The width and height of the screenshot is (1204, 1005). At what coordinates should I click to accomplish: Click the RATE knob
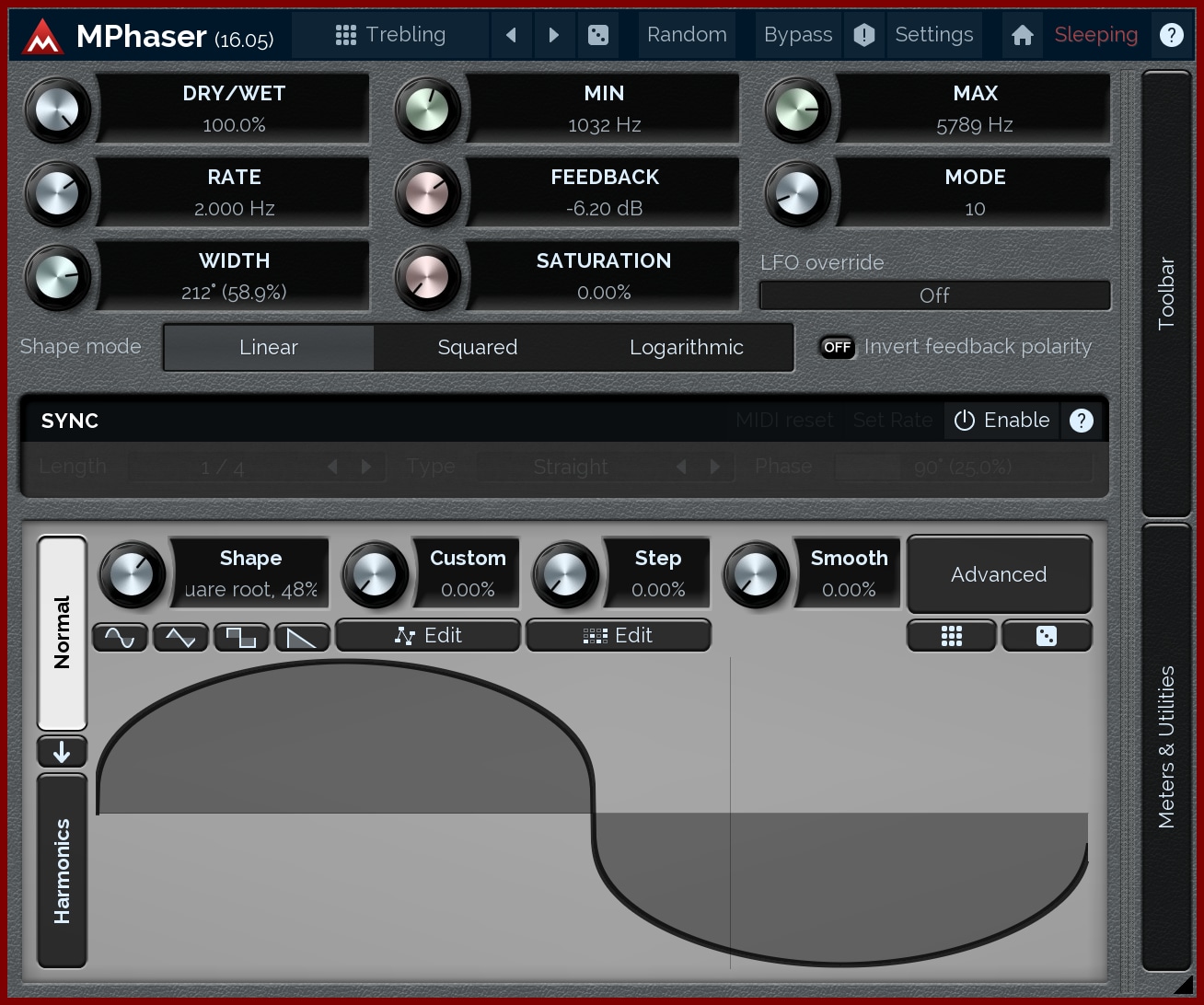57,193
